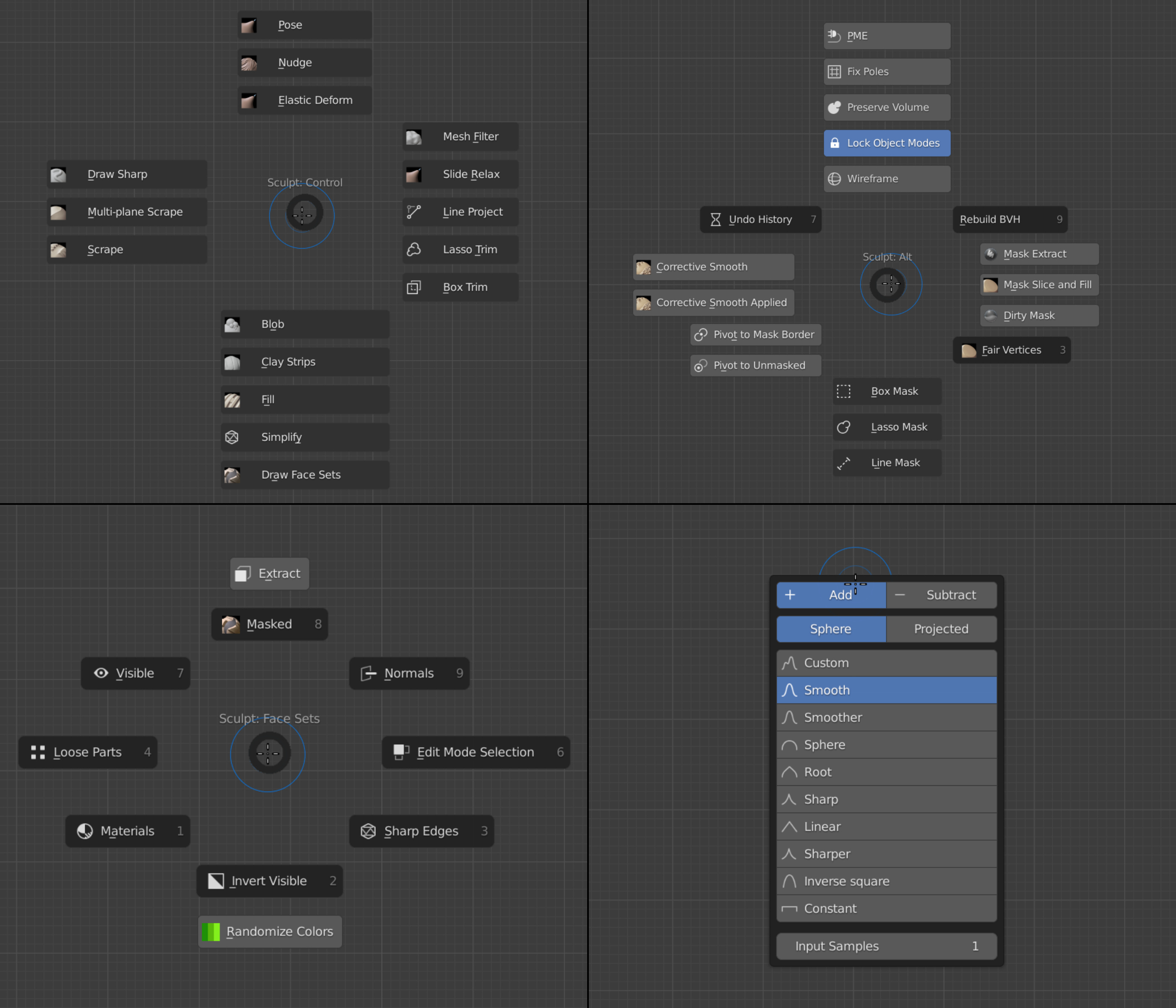Click the Extract face set icon
Image resolution: width=1176 pixels, height=1008 pixels.
[x=243, y=574]
